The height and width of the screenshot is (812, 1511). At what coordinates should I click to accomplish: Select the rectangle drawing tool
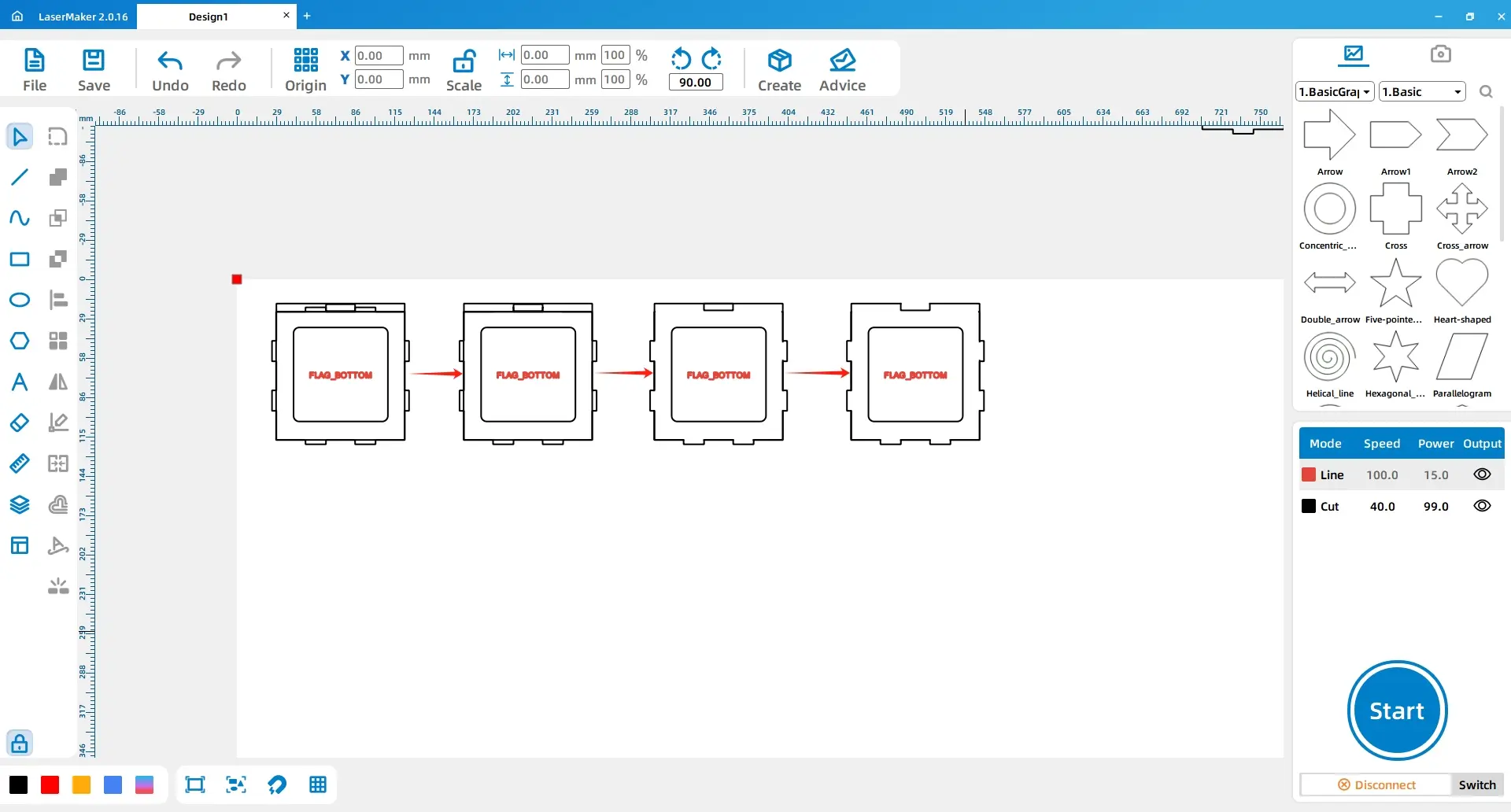click(20, 259)
